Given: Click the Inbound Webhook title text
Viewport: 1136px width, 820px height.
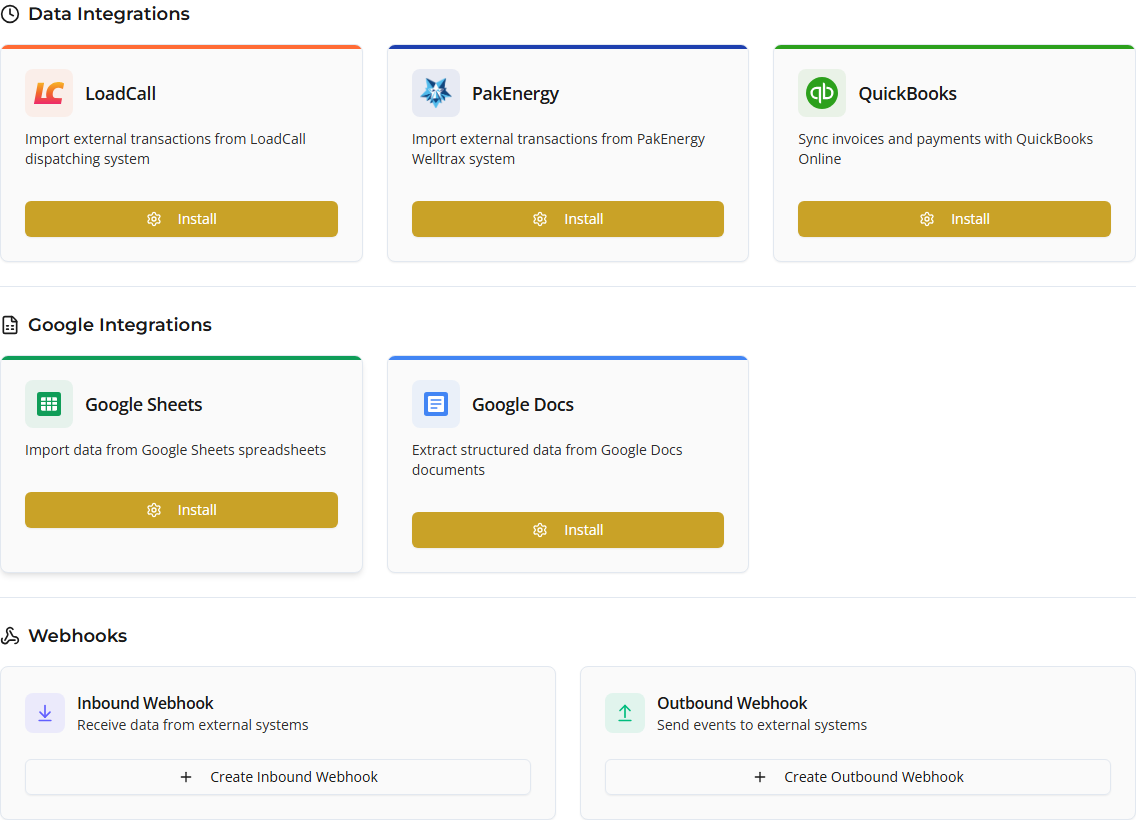Looking at the screenshot, I should click(146, 703).
